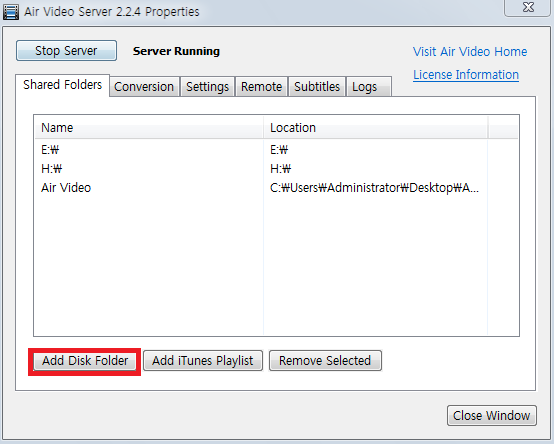Click the Close Window button
Screen dimensions: 554x444
(x=491, y=415)
